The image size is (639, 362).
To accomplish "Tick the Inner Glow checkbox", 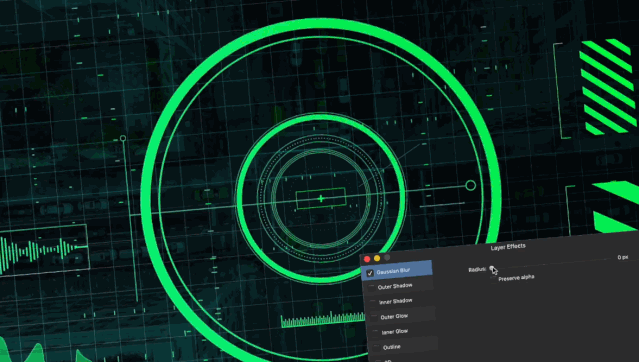I will (x=376, y=333).
